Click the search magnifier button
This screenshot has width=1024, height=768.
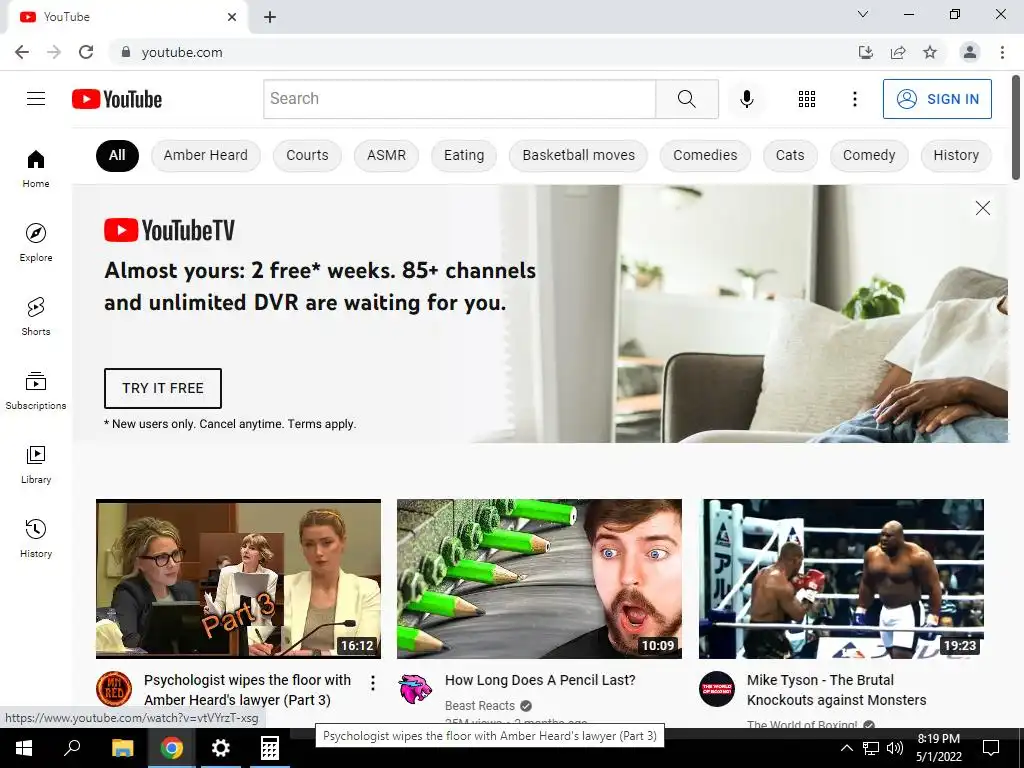click(687, 99)
